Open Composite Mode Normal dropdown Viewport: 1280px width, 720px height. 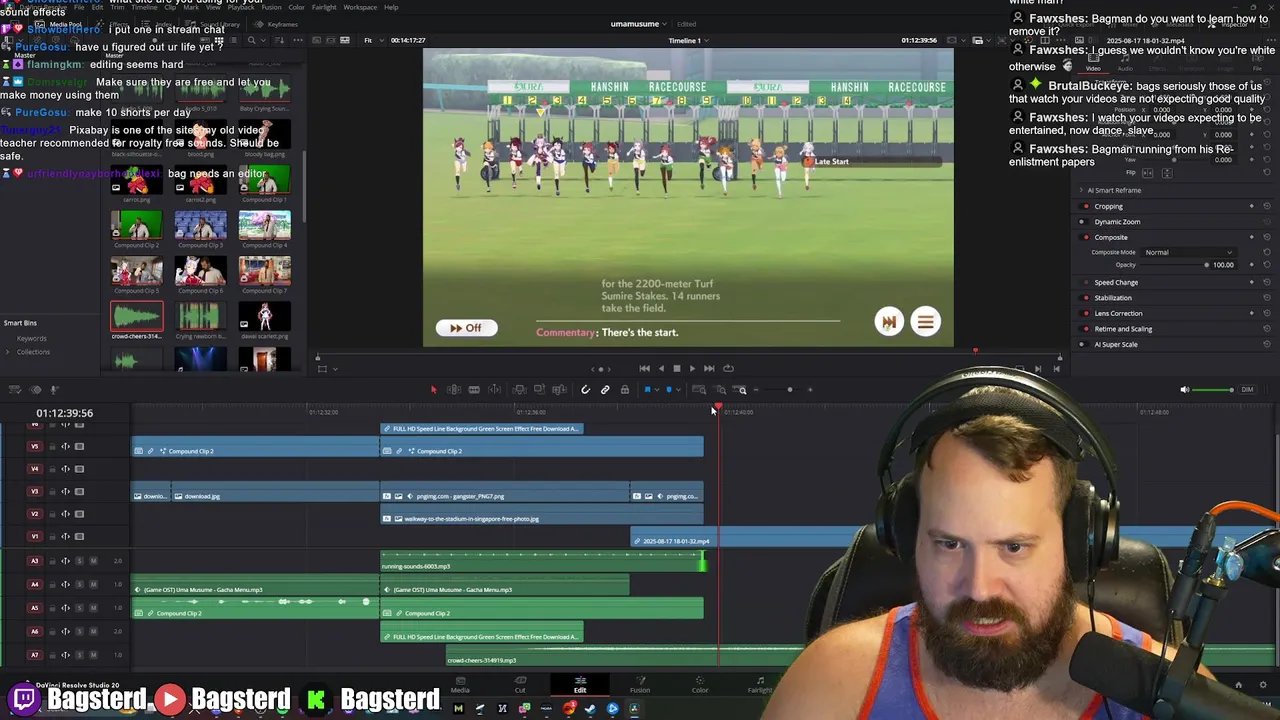[1189, 252]
